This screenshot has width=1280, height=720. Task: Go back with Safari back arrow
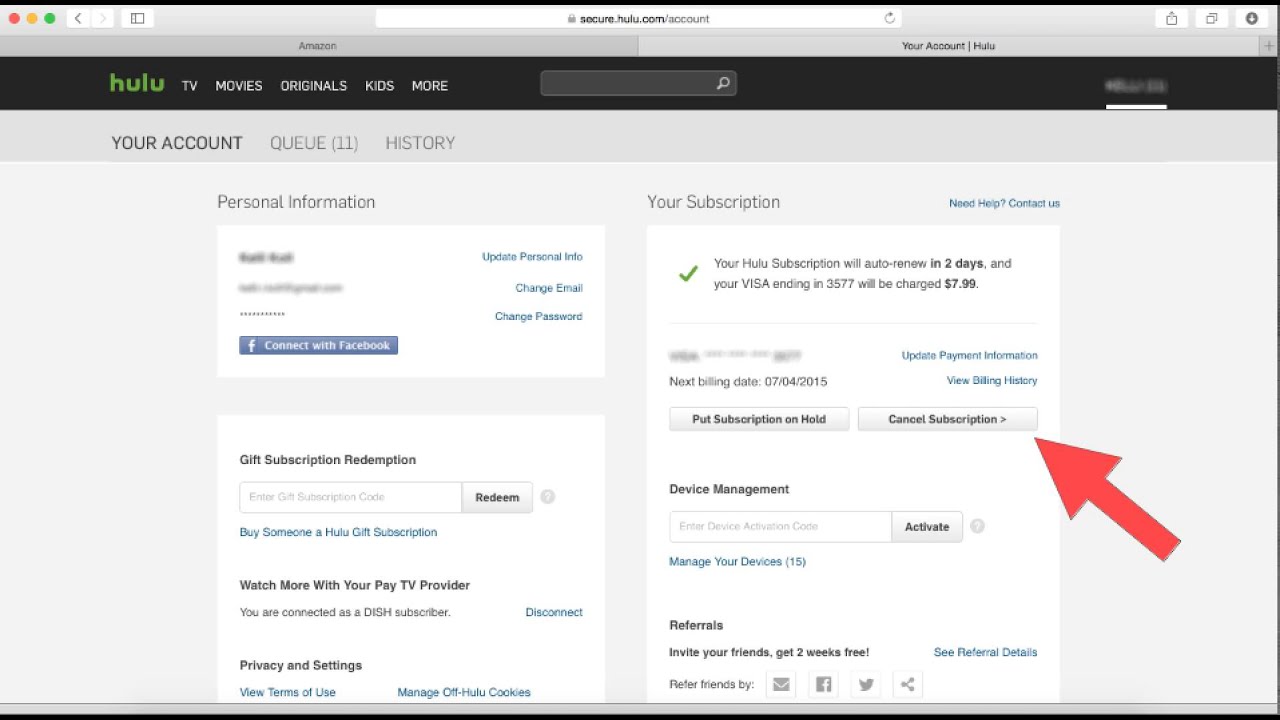tap(78, 18)
